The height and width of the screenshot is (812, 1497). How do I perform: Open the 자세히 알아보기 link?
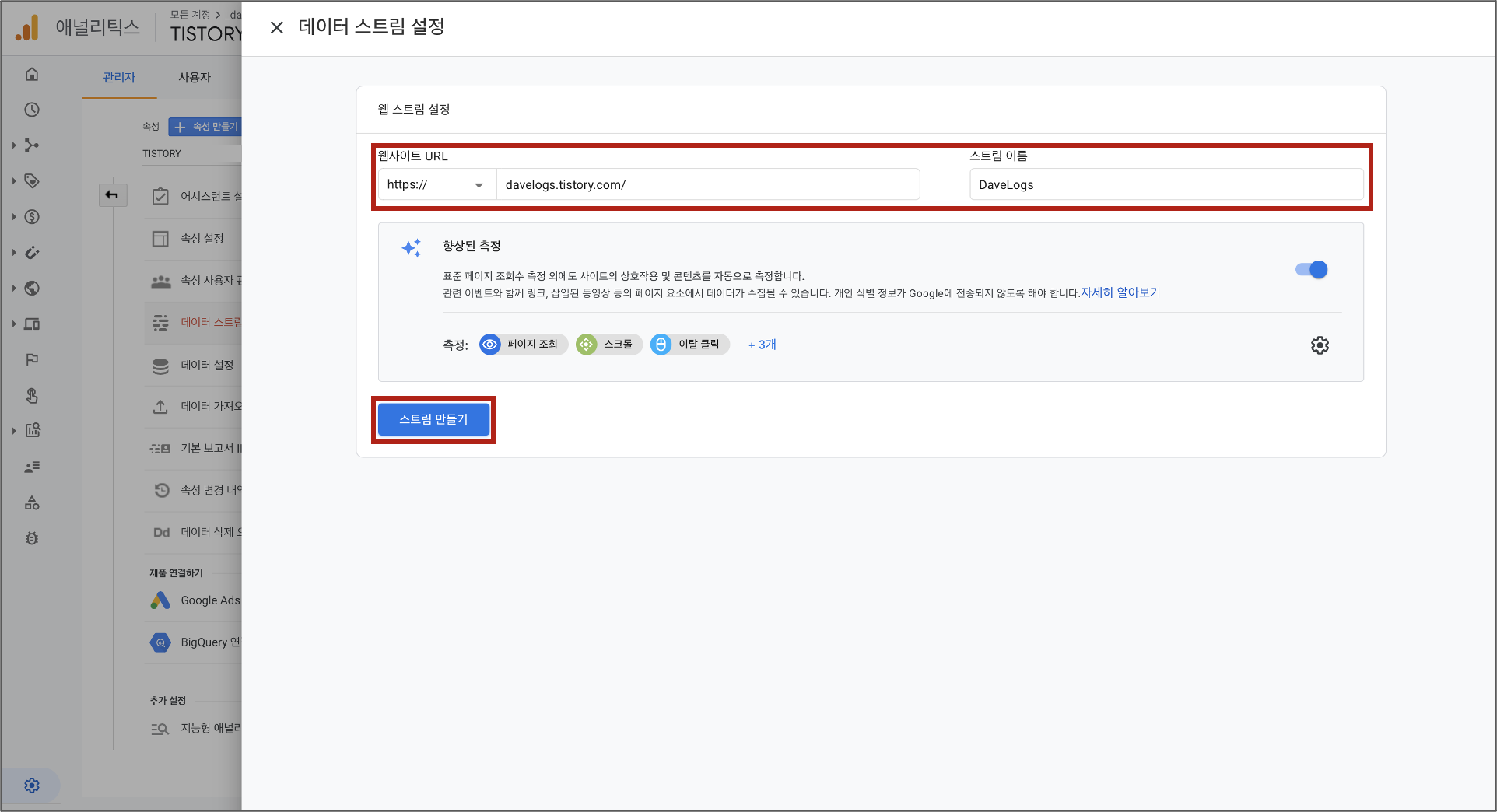click(x=1120, y=292)
